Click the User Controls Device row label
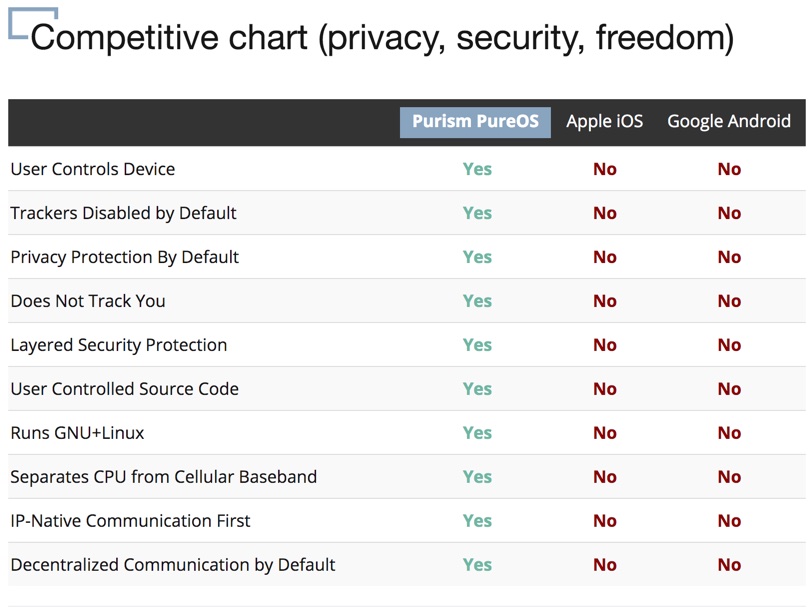812x611 pixels. pyautogui.click(x=93, y=169)
